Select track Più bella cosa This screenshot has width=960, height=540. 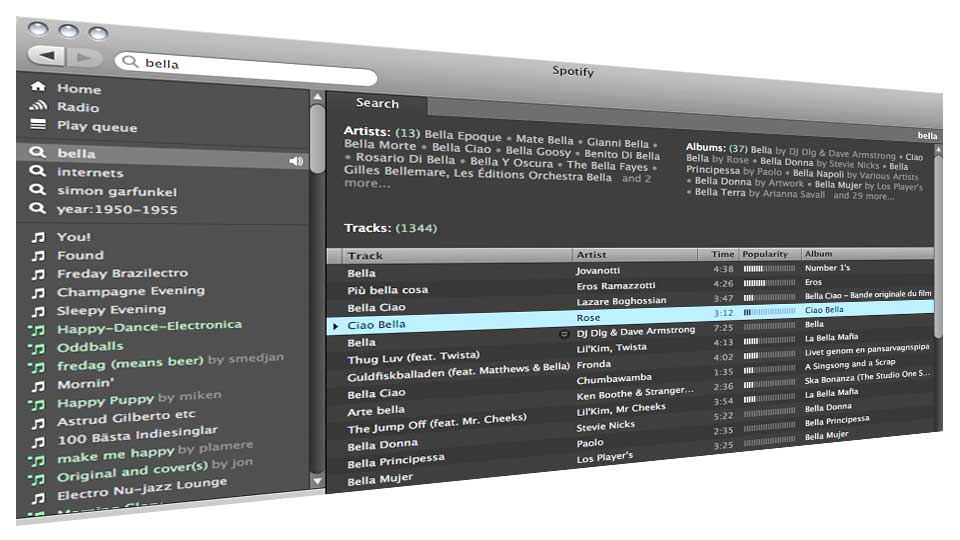click(x=388, y=290)
